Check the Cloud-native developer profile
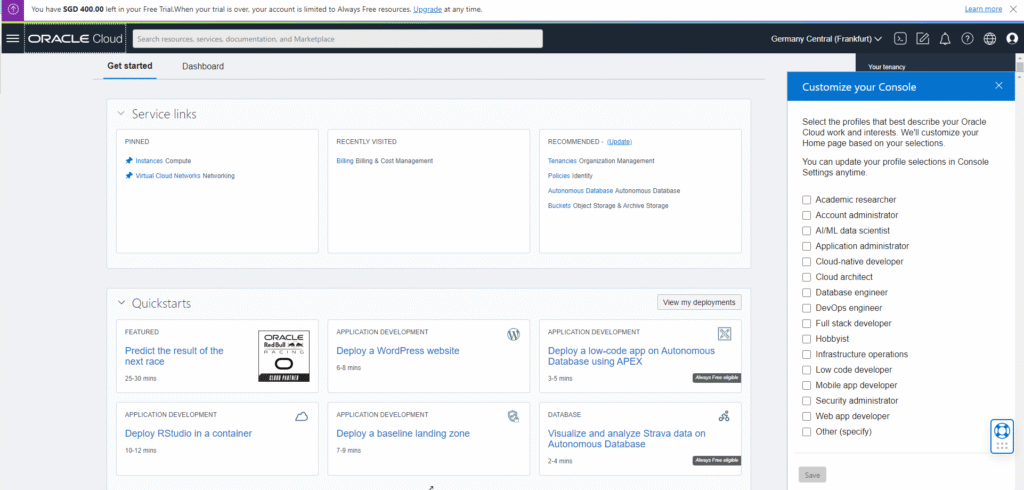Screen dimensions: 1024x490 (807, 261)
